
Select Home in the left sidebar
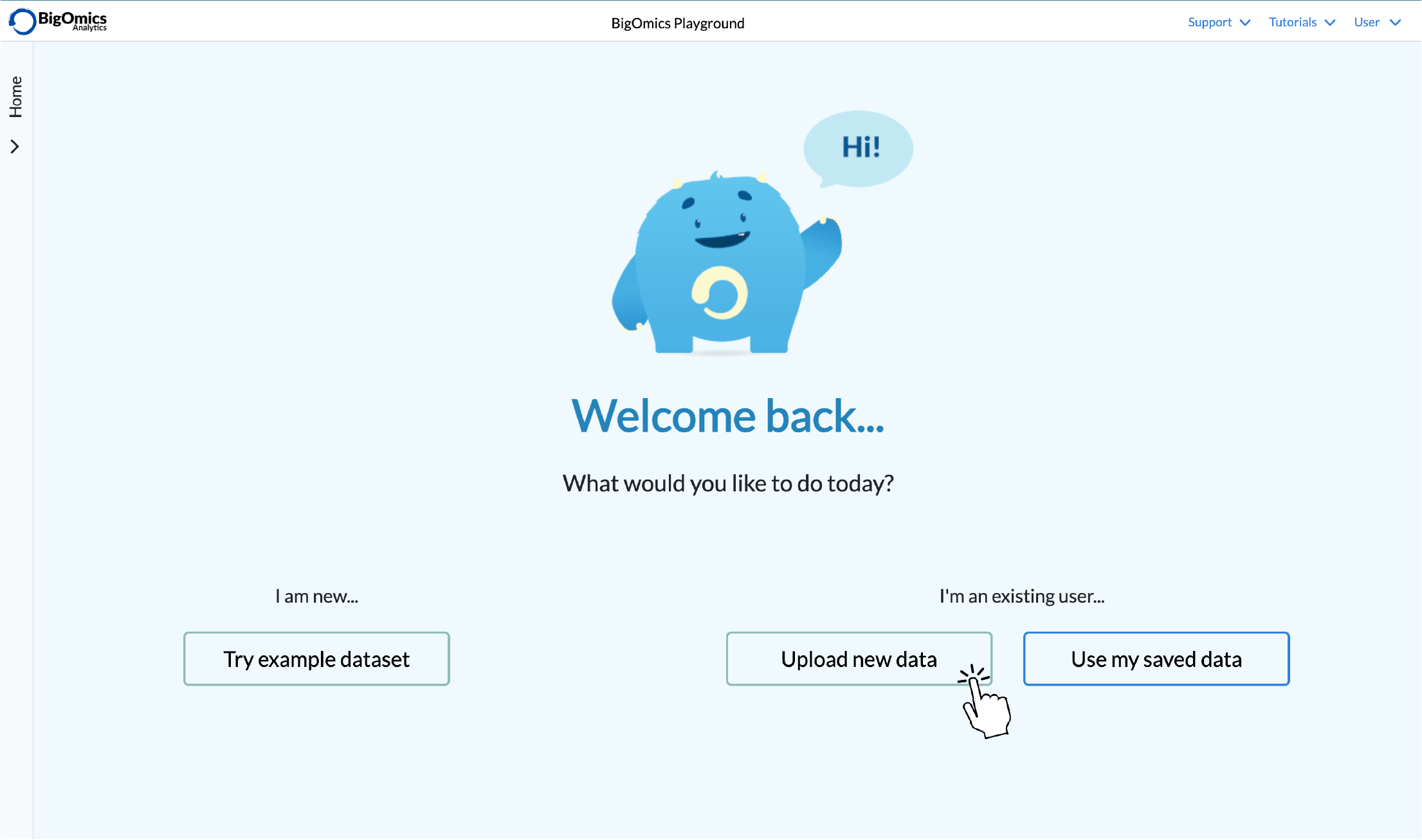[16, 98]
